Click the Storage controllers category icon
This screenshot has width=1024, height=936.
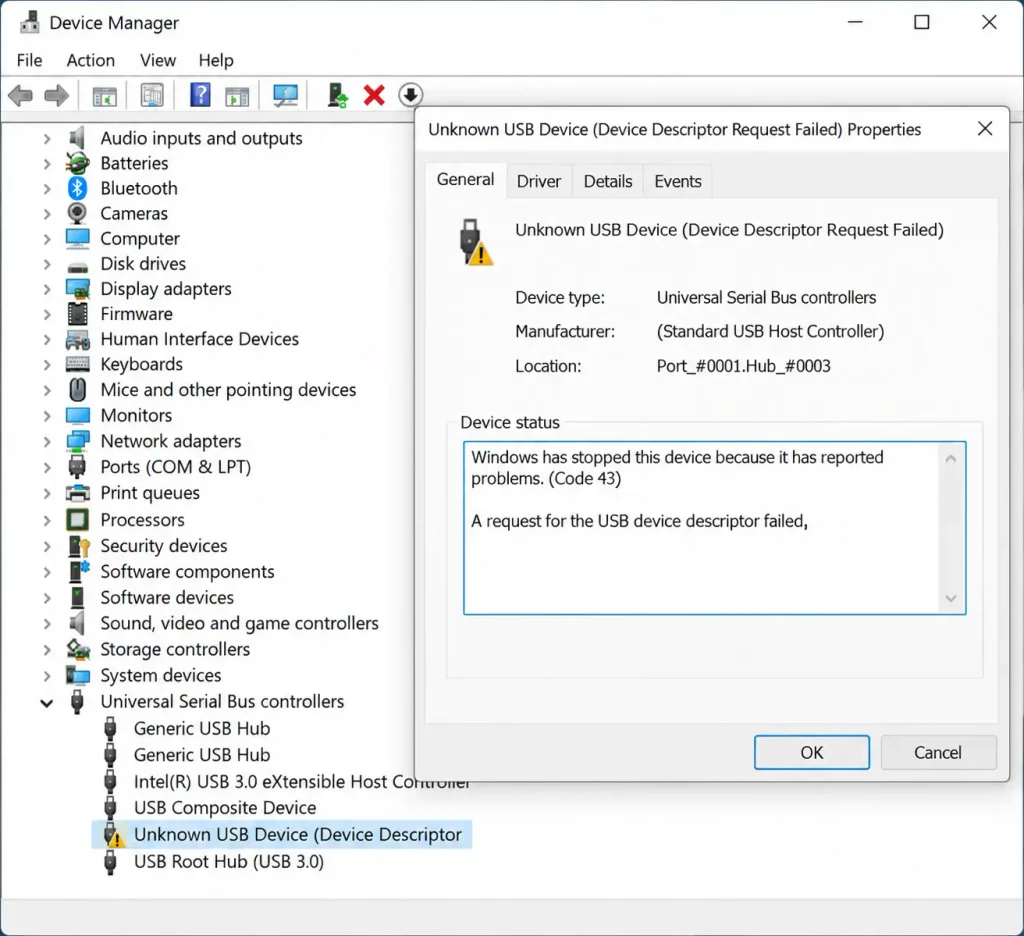pyautogui.click(x=77, y=649)
